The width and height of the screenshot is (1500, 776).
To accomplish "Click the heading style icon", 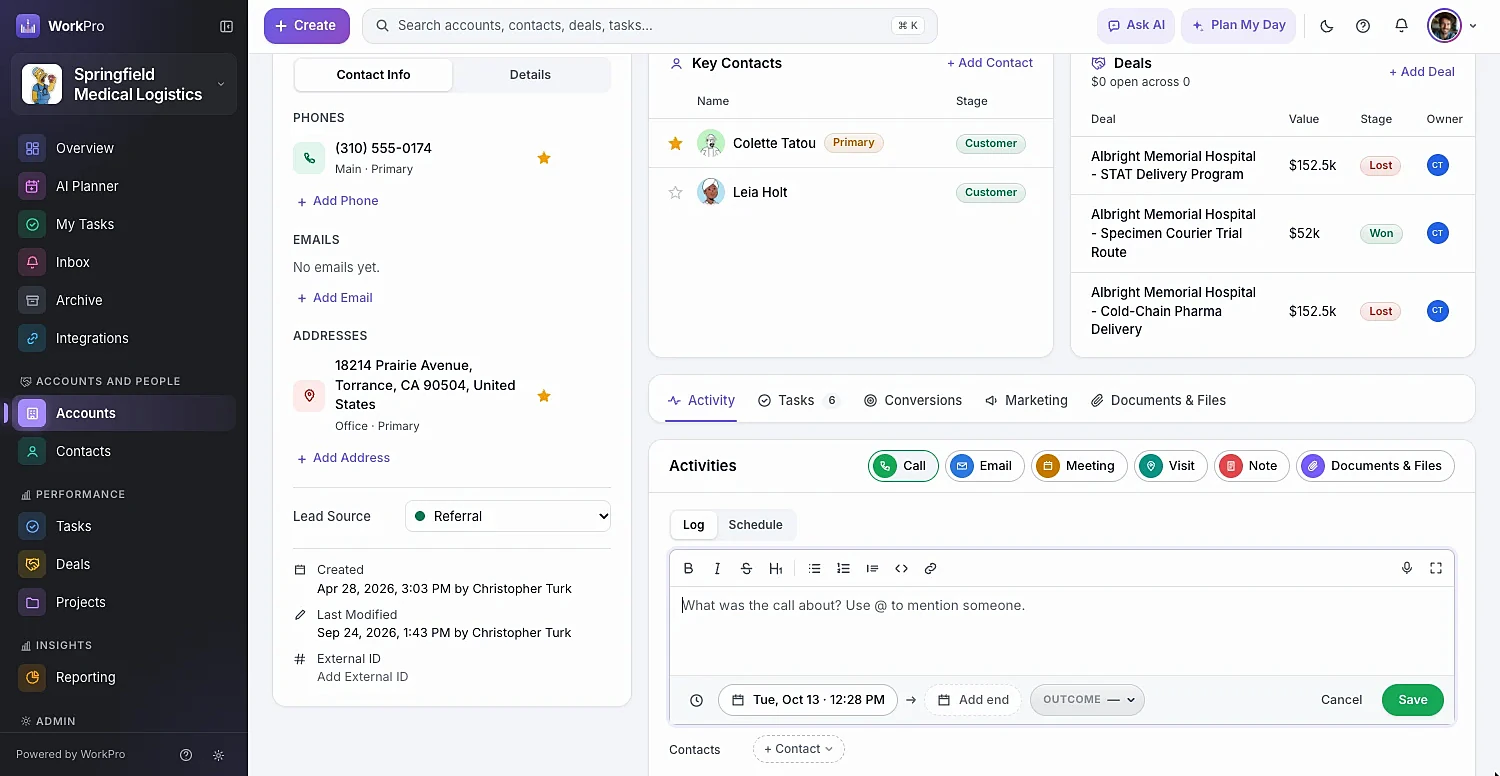I will pos(775,568).
